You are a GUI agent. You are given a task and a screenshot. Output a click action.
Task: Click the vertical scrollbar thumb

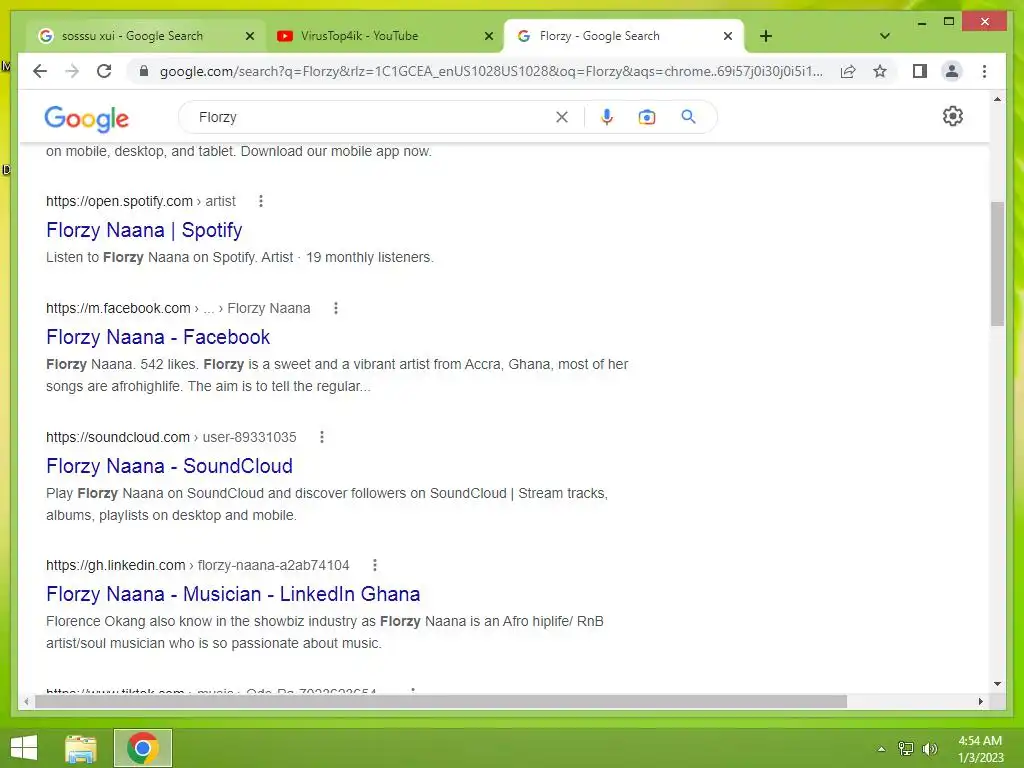coord(997,264)
